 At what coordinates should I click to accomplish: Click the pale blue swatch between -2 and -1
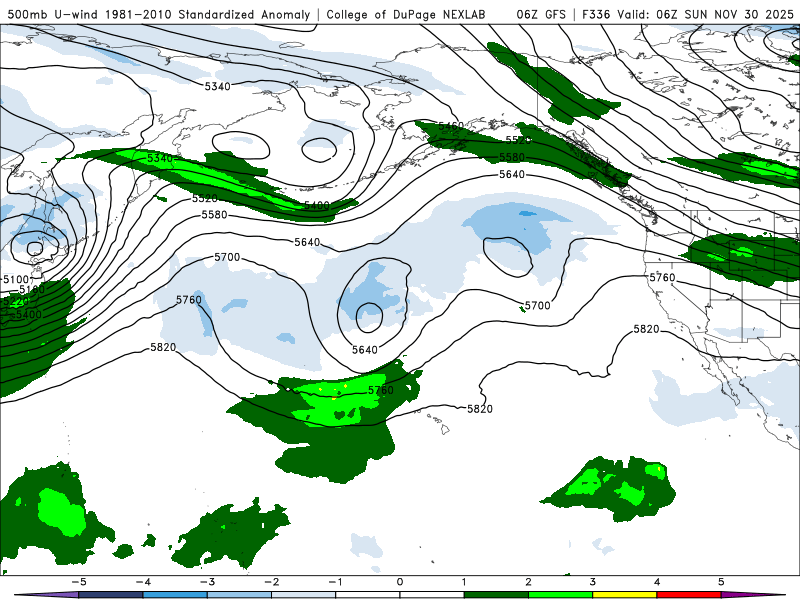[304, 595]
